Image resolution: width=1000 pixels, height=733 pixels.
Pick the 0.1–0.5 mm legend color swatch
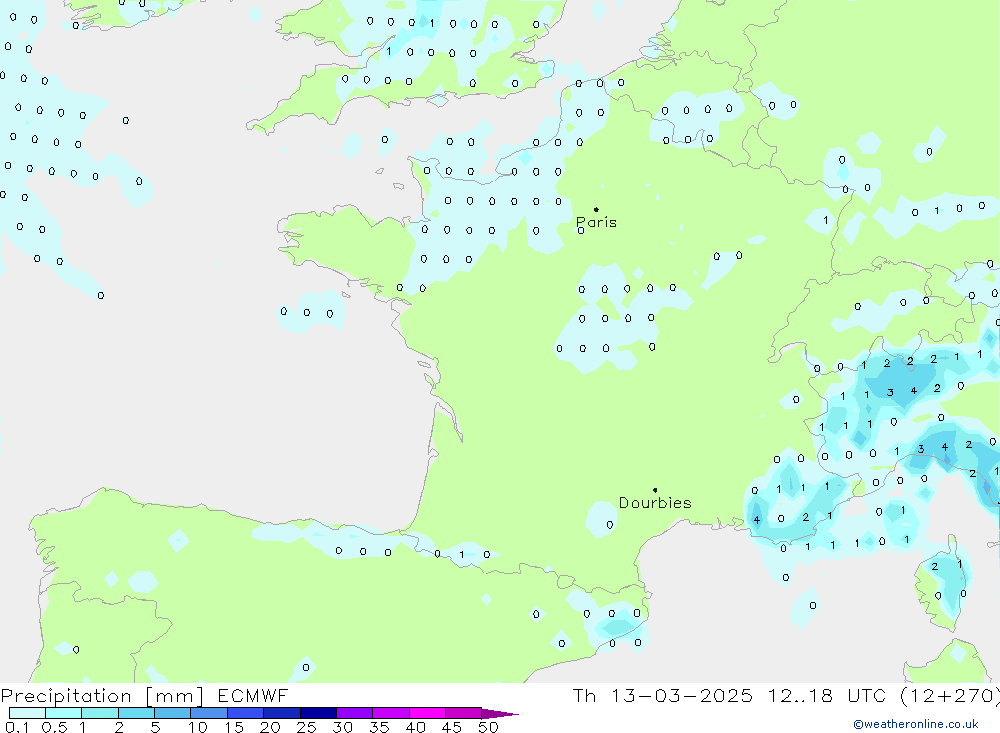tap(27, 713)
